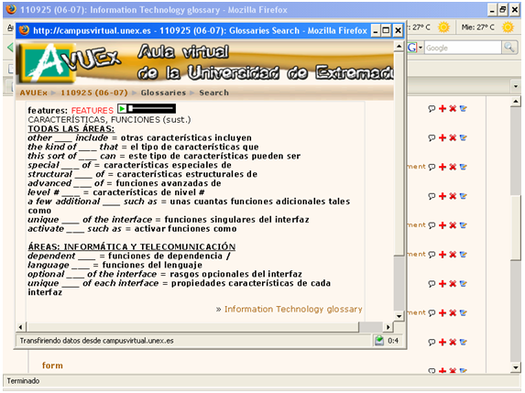The height and width of the screenshot is (393, 525).
Task: Click the magnifier search button beside Google field
Action: (509, 48)
